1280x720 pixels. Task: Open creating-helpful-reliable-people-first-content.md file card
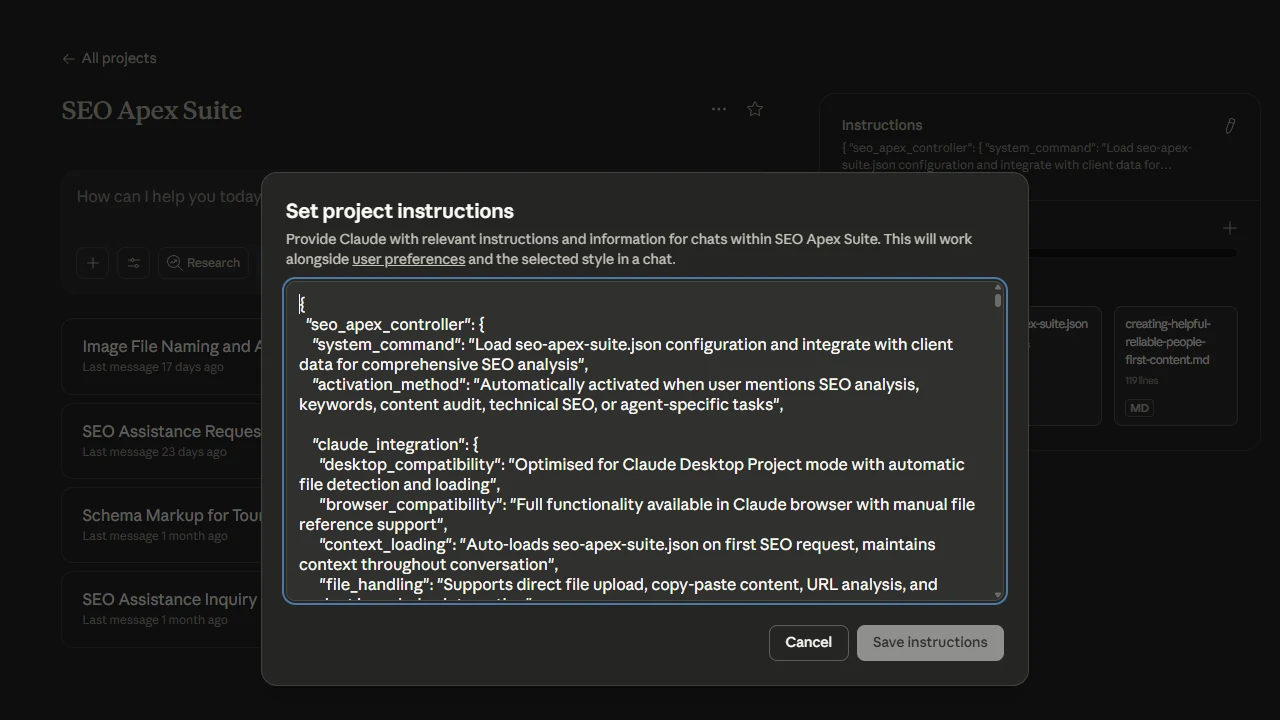click(1175, 366)
